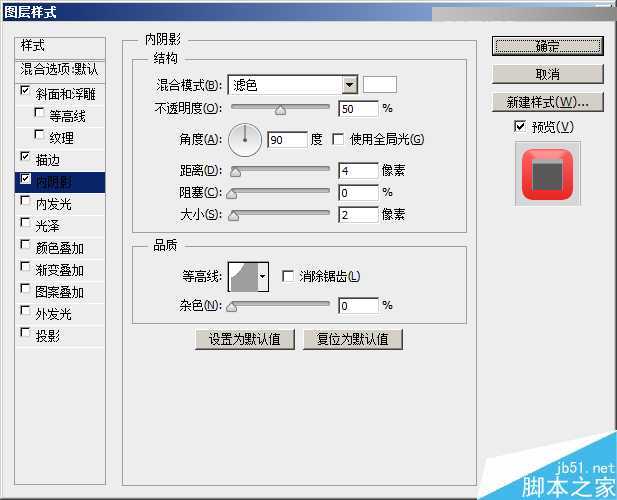Select the 斜面和浮雕 list entry label

(x=66, y=94)
